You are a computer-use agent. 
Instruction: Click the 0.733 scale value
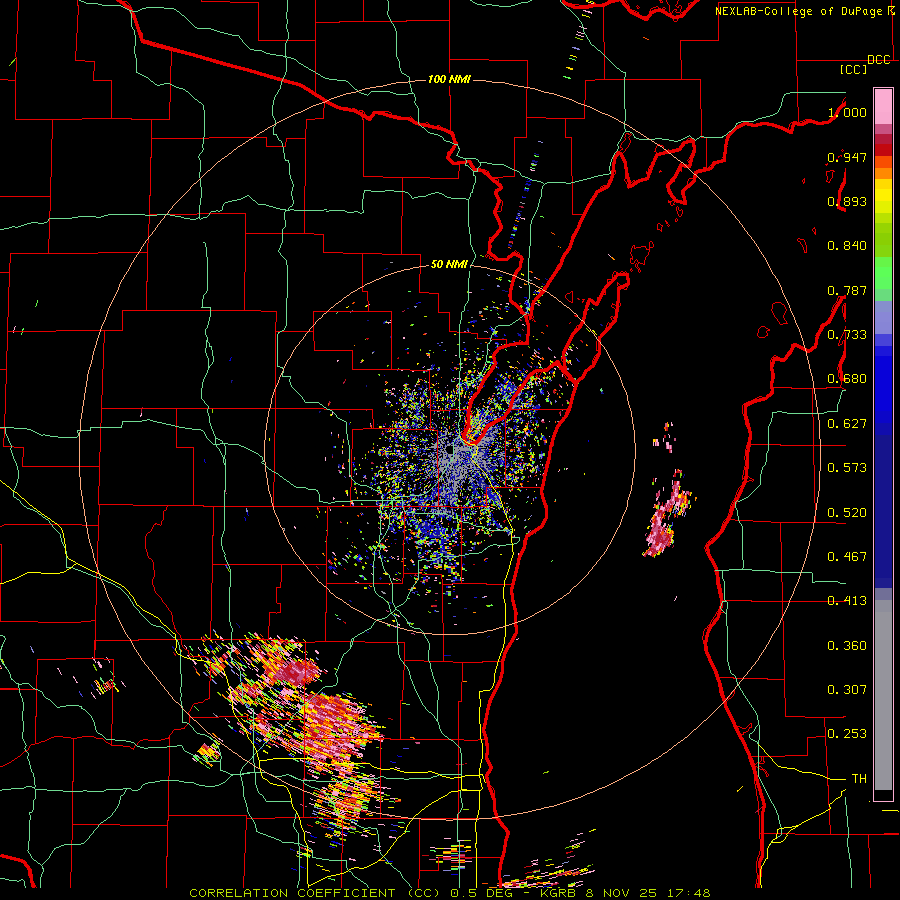point(847,335)
